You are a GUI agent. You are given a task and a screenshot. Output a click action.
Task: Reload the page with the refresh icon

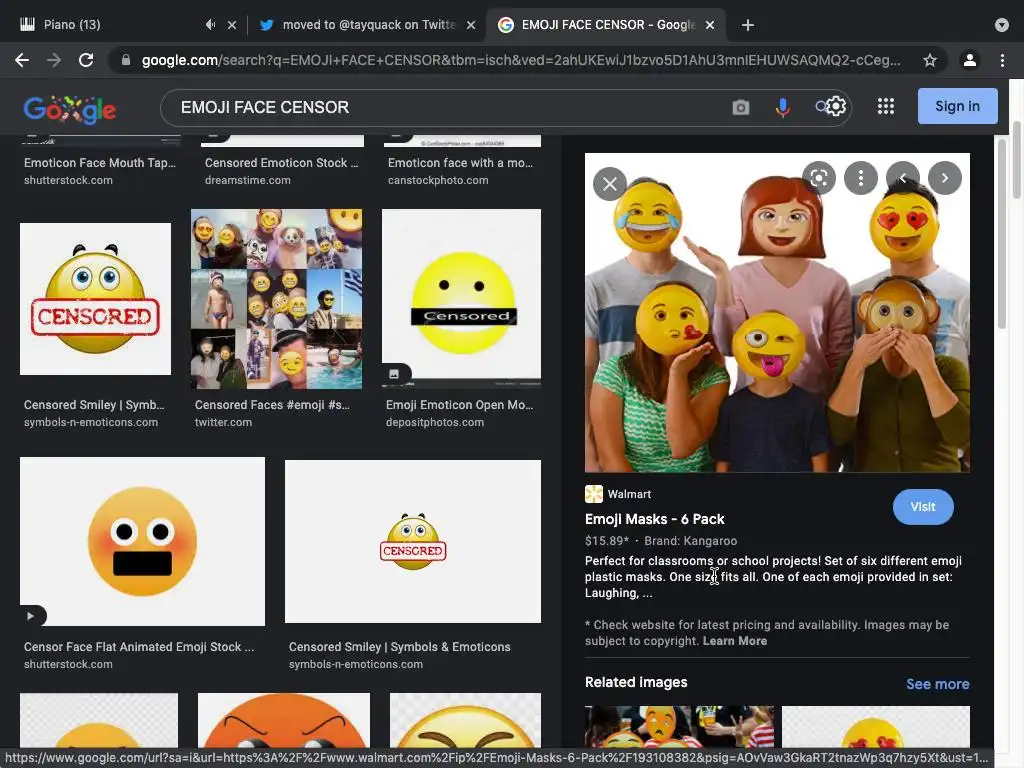coord(86,60)
